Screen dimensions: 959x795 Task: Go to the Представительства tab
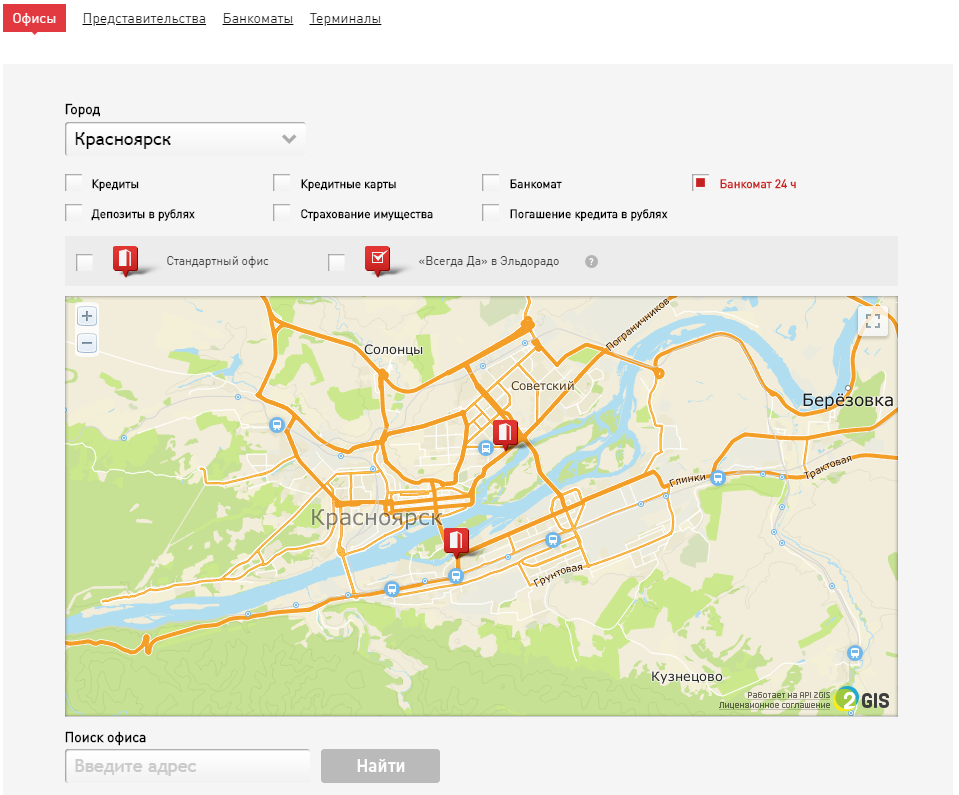click(x=144, y=19)
